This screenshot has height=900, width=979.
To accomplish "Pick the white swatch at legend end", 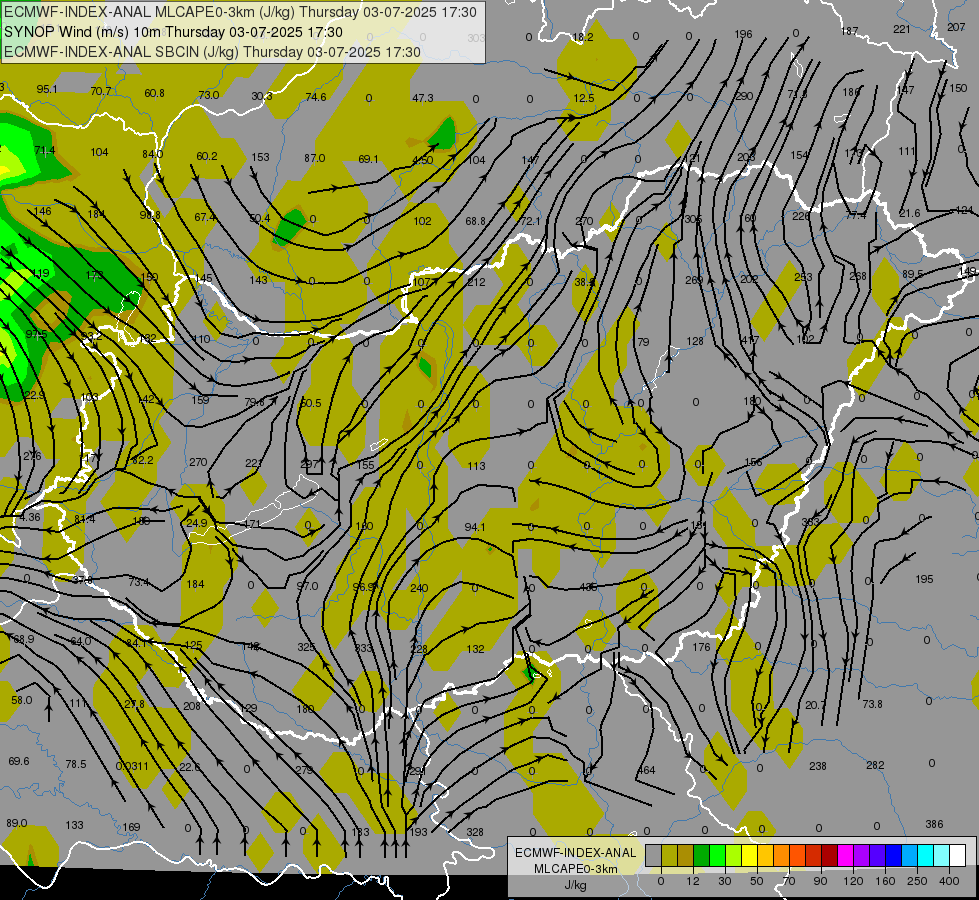I will tap(958, 855).
